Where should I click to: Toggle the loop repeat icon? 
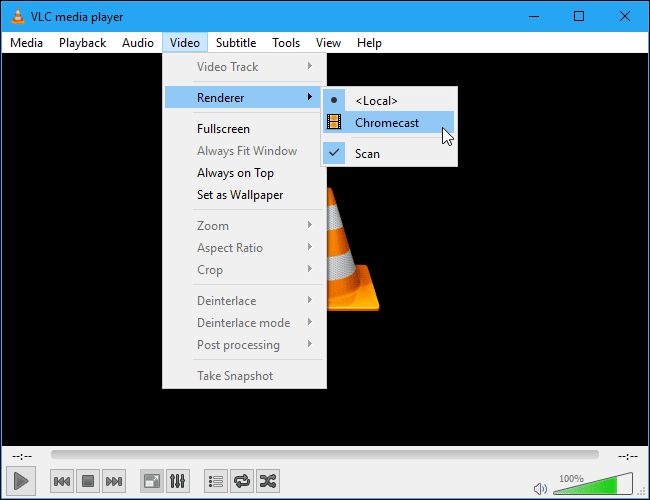click(242, 481)
